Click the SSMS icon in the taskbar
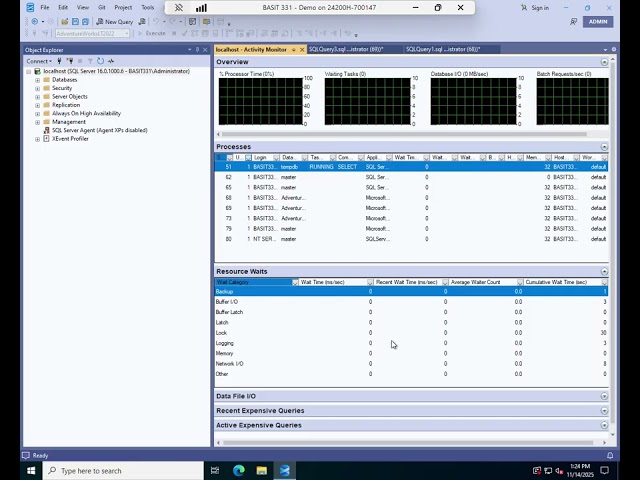 (284, 471)
